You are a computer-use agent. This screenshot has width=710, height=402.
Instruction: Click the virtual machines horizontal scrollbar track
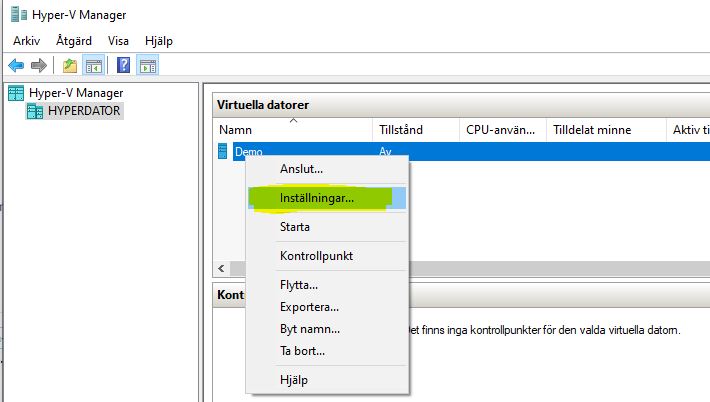559,268
